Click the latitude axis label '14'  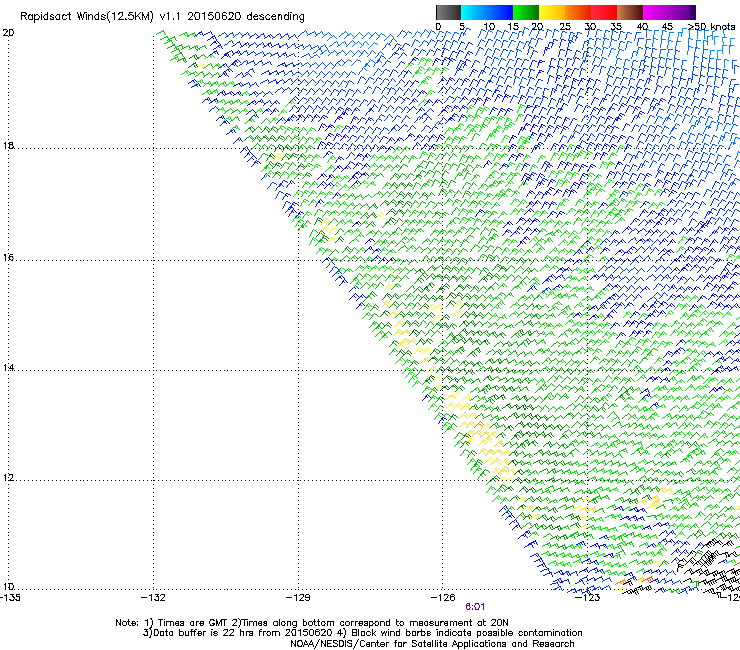tap(8, 368)
